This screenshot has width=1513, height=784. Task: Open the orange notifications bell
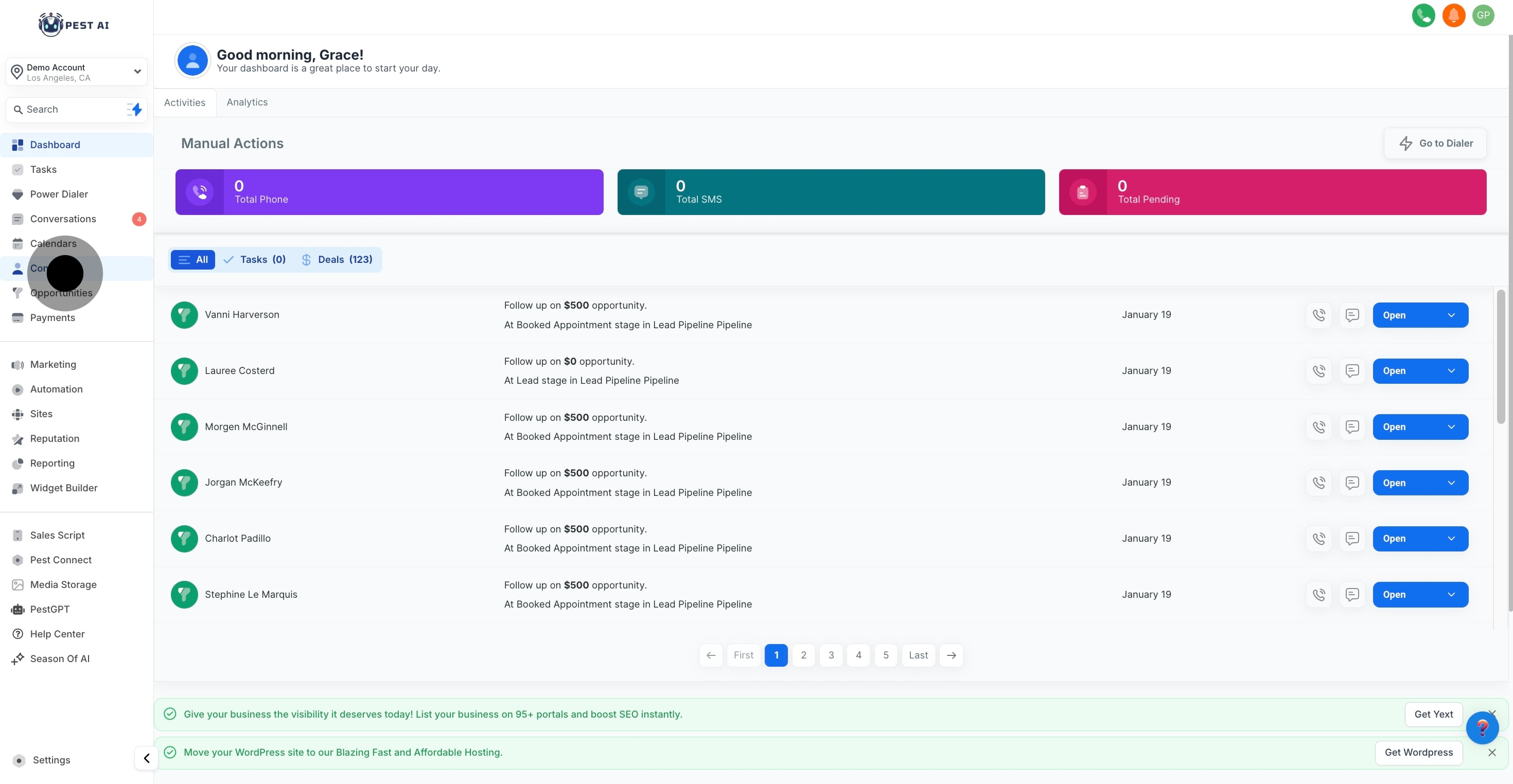click(x=1453, y=15)
